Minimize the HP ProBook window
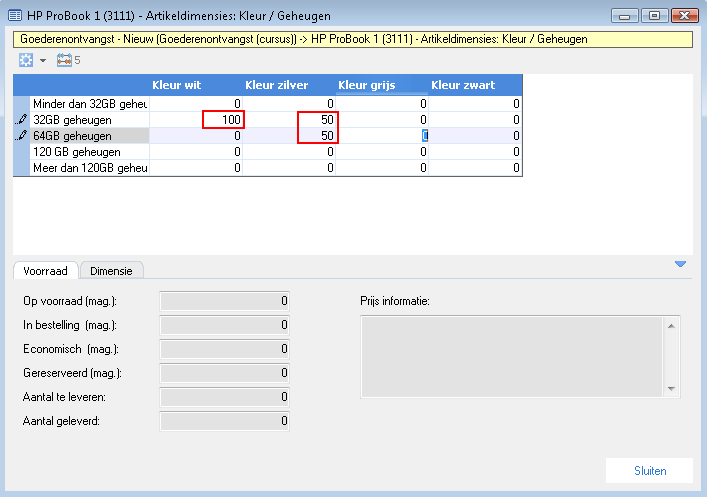Screen dimensions: 707x497 pos(624,16)
